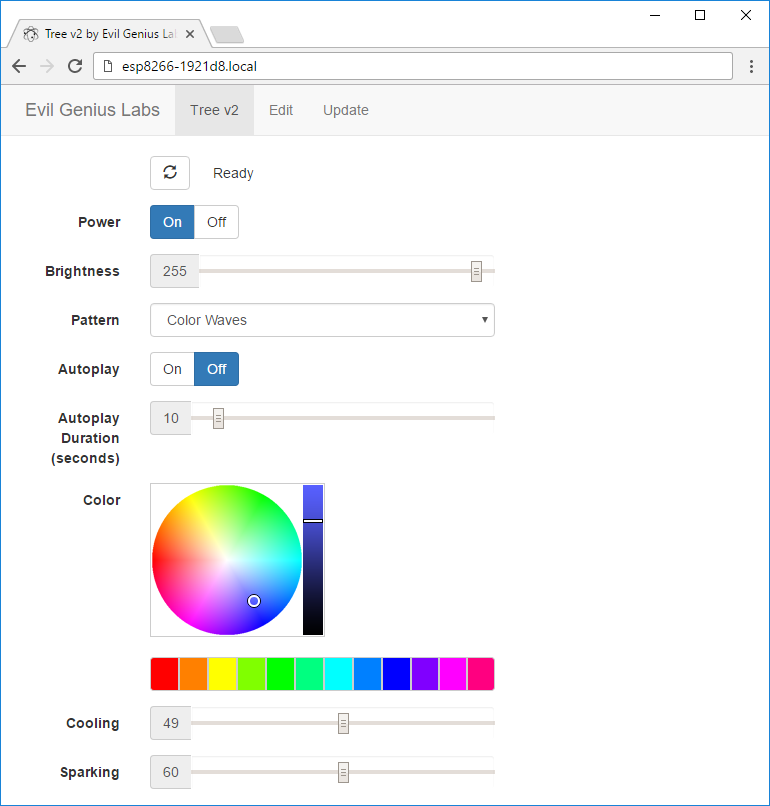Open Chrome three-dot menu
Image resolution: width=770 pixels, height=806 pixels.
[x=752, y=66]
